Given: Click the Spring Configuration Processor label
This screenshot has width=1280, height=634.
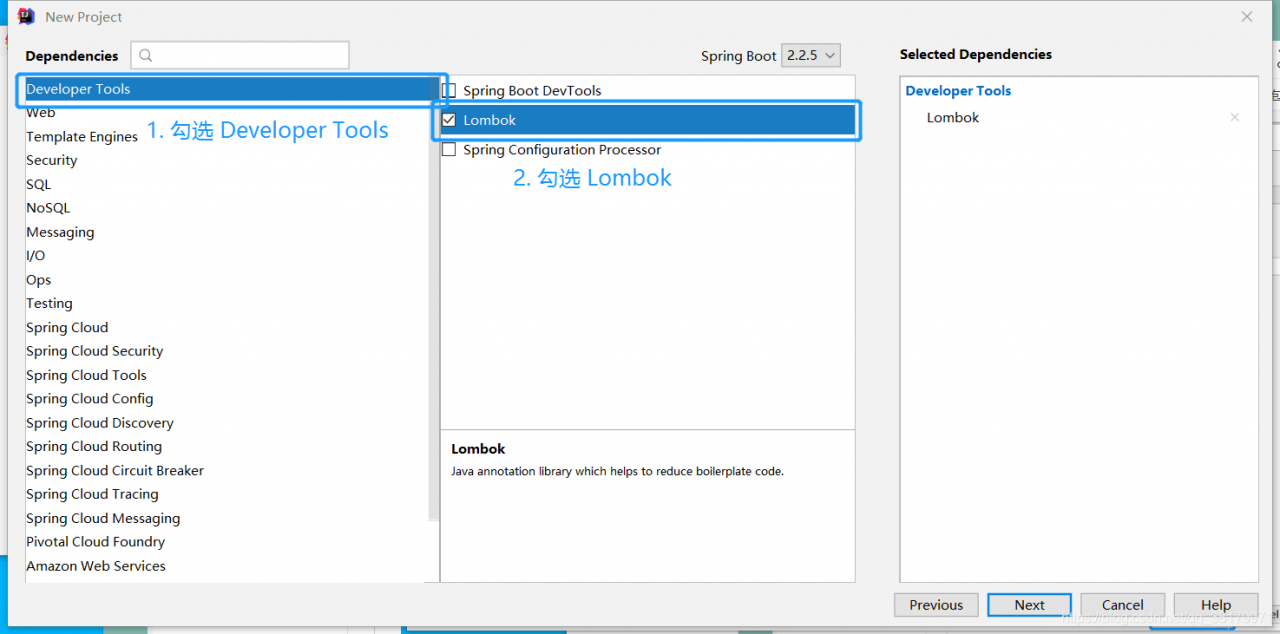Looking at the screenshot, I should point(562,150).
